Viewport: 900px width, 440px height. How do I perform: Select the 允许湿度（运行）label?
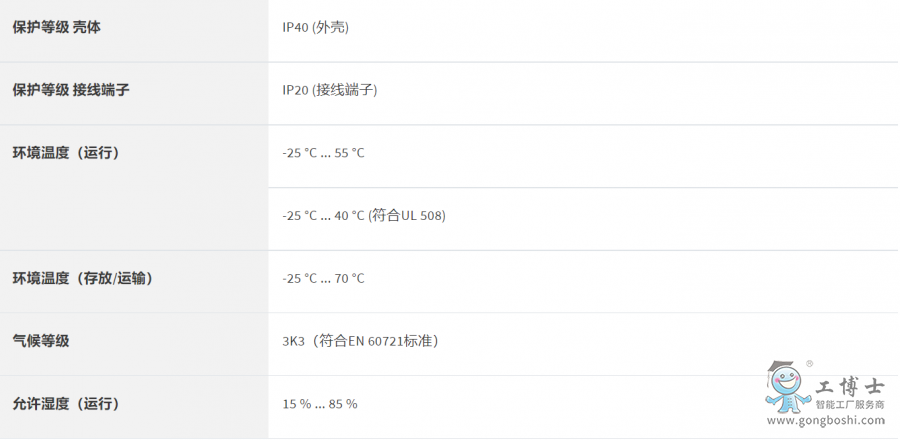(66, 404)
